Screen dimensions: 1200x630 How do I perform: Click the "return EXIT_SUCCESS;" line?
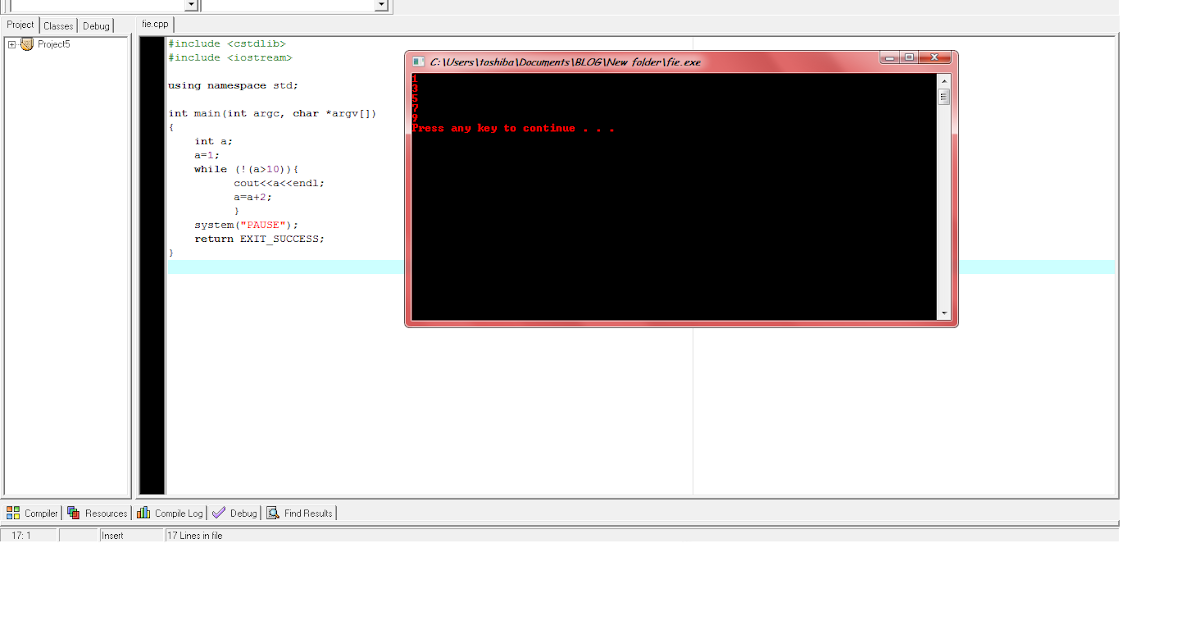[260, 240]
